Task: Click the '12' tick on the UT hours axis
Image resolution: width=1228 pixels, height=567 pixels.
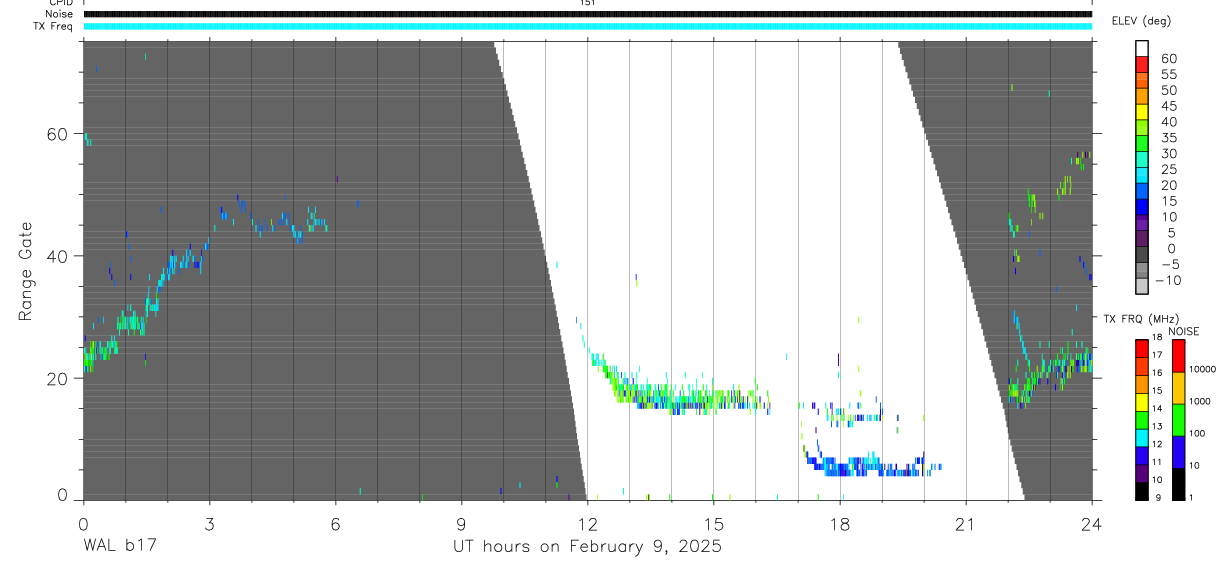Action: point(587,523)
